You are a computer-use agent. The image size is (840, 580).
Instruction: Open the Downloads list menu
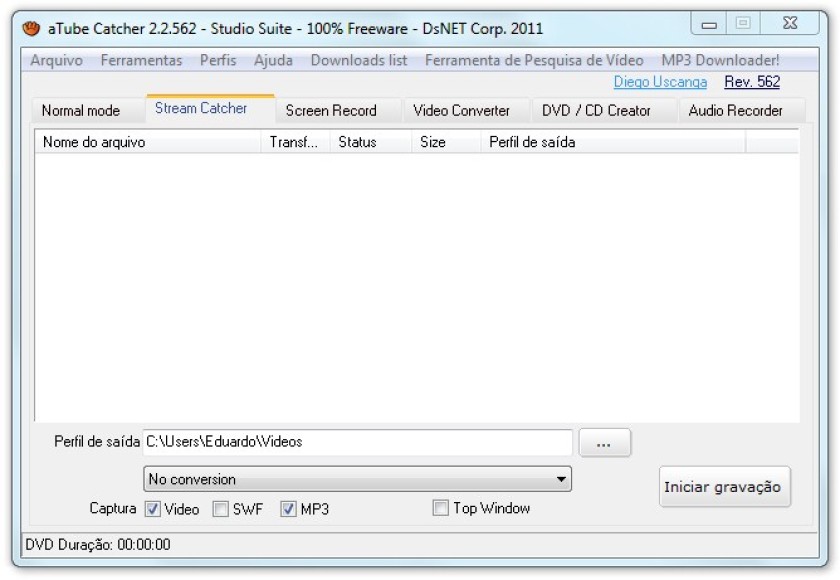pyautogui.click(x=359, y=60)
